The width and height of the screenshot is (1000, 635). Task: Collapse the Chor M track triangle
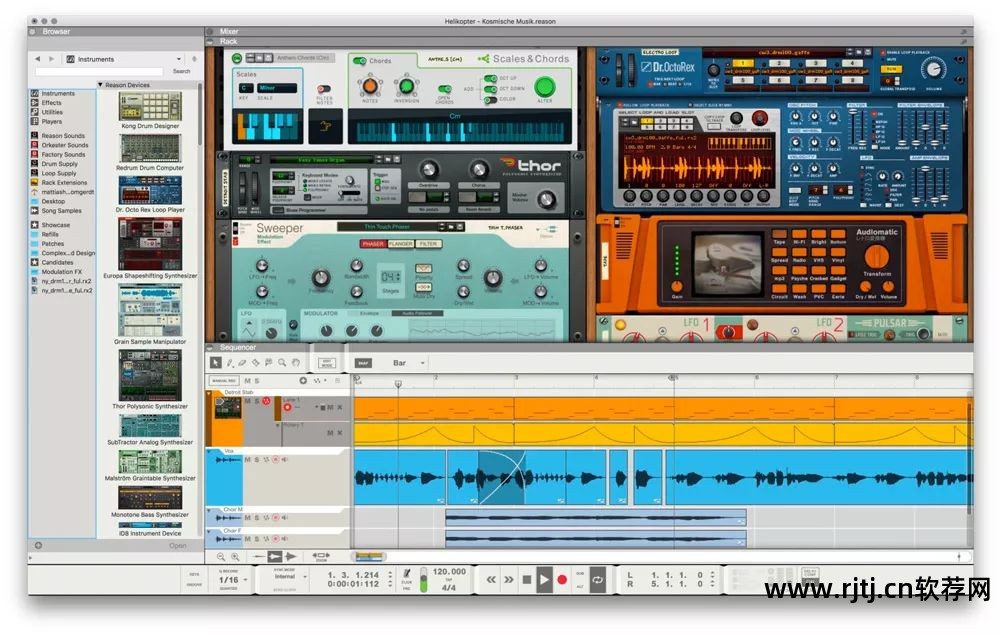209,510
